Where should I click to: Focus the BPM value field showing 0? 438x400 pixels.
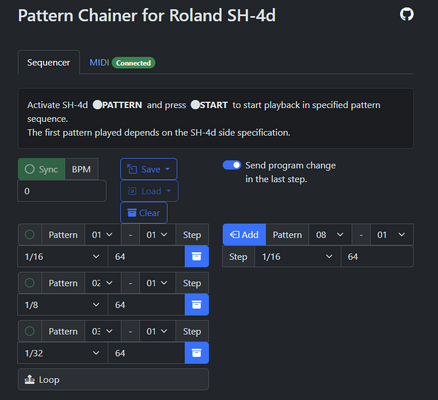pos(62,191)
